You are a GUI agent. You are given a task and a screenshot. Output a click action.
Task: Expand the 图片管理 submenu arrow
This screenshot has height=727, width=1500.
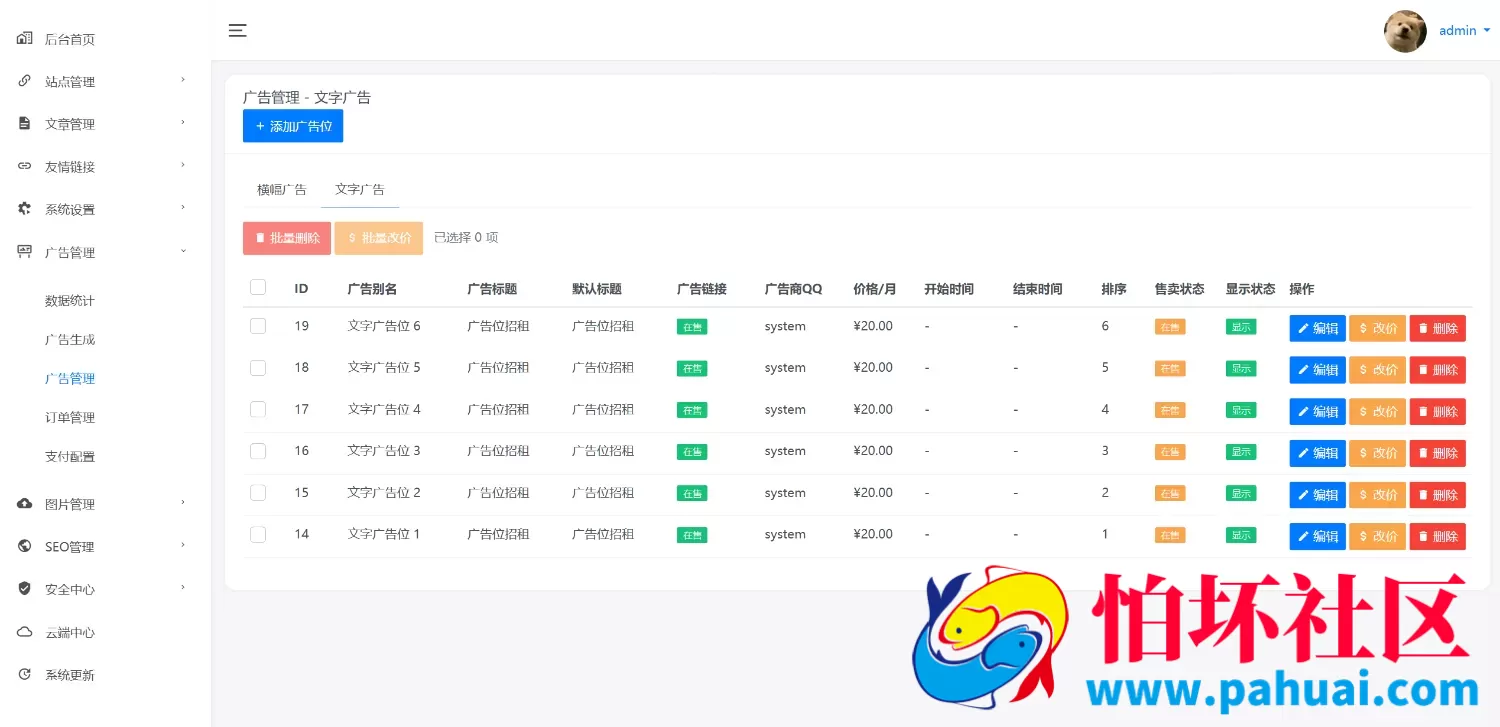pyautogui.click(x=183, y=502)
